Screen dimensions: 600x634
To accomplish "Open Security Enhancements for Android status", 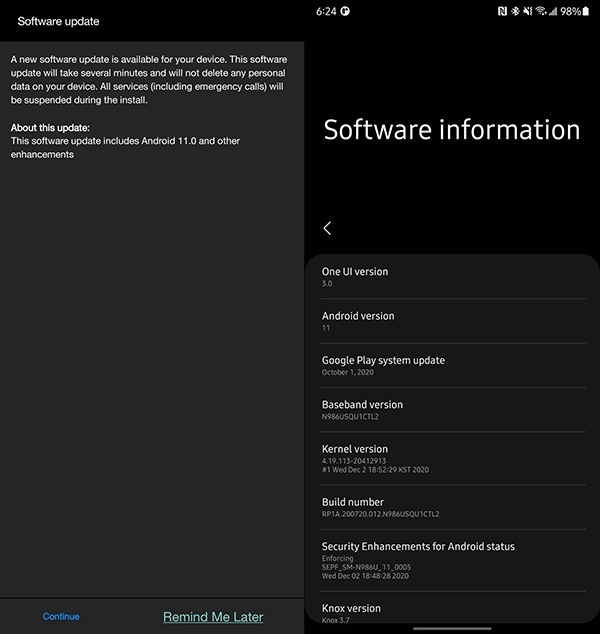I will (452, 561).
